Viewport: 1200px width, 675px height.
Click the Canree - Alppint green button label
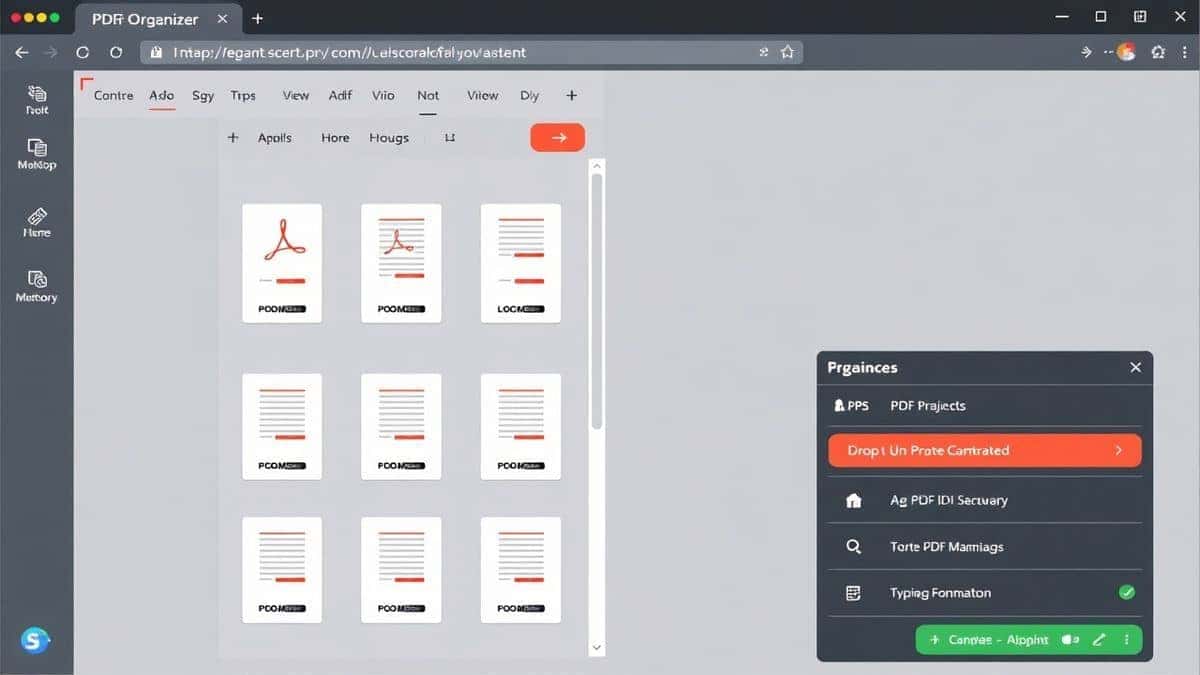[998, 640]
